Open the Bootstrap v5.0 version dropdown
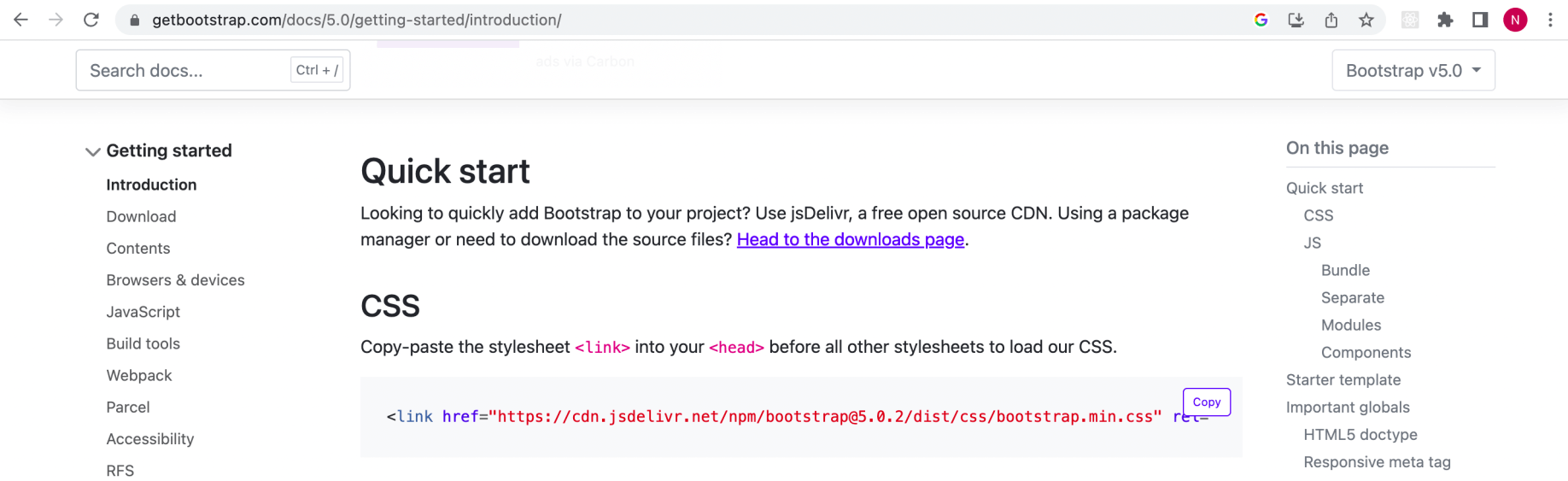This screenshot has width=1568, height=481. coord(1413,70)
